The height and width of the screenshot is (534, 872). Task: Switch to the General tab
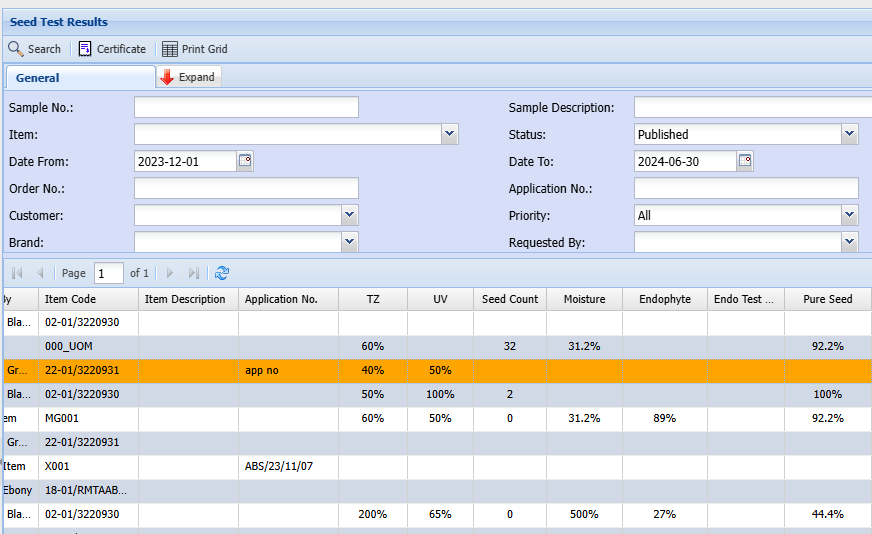(38, 78)
